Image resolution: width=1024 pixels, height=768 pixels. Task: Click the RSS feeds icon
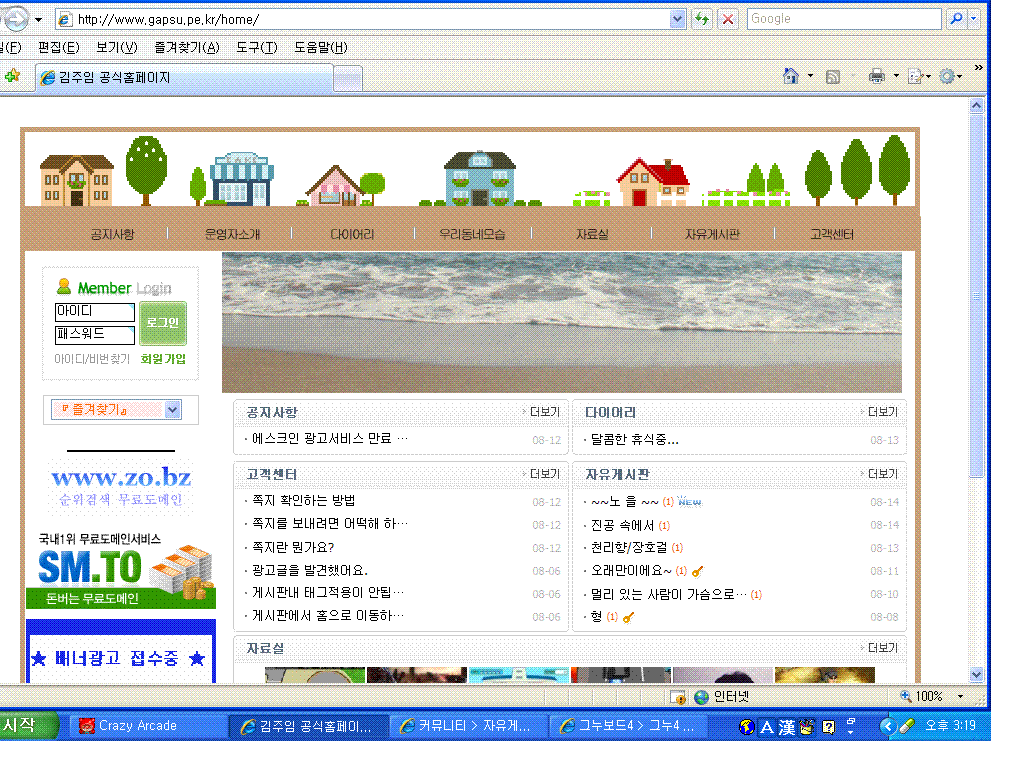click(832, 76)
